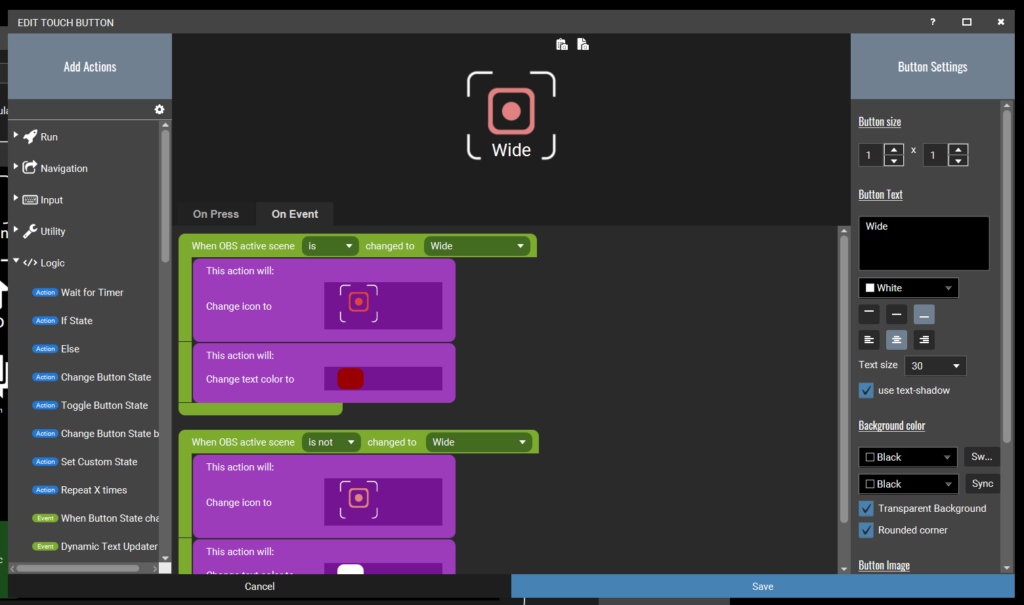Click the icon thumbnail in the 'is' event block

pyautogui.click(x=359, y=303)
